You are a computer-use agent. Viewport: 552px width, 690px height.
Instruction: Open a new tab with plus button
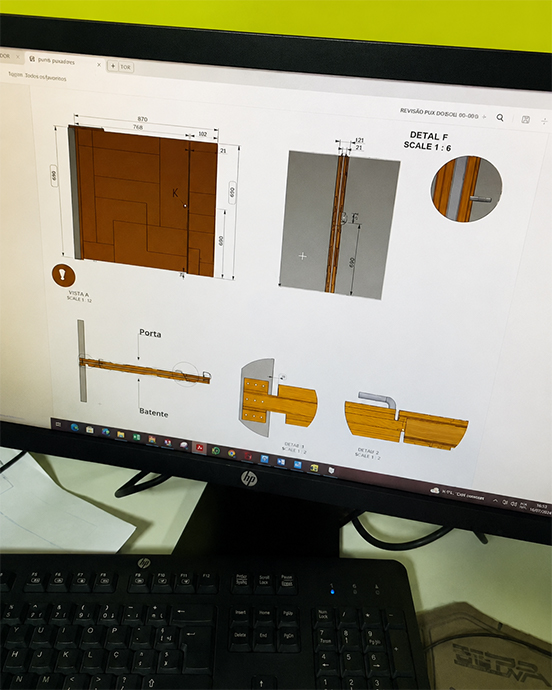[113, 66]
